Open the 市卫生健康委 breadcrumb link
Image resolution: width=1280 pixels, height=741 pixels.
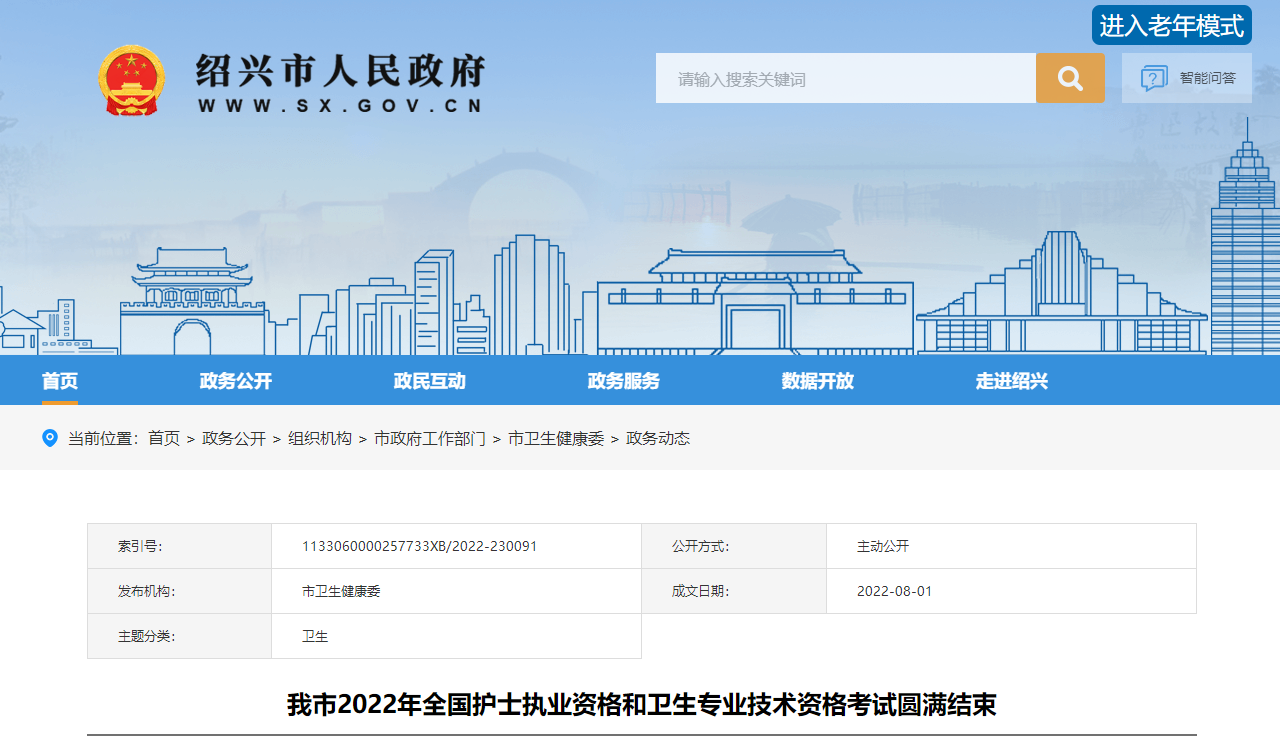[x=556, y=438]
